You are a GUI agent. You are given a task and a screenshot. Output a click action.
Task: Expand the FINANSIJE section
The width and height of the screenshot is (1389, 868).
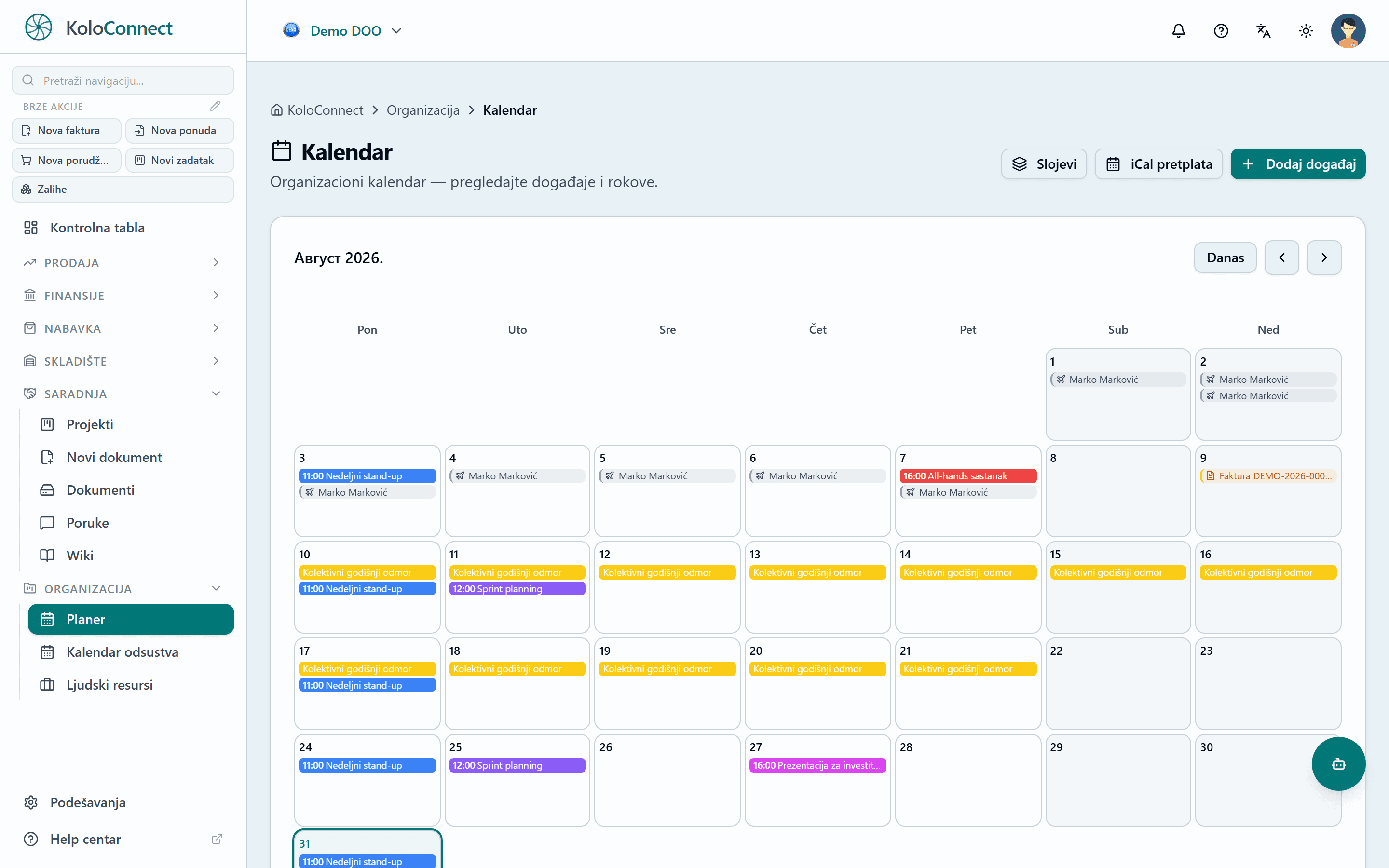123,295
